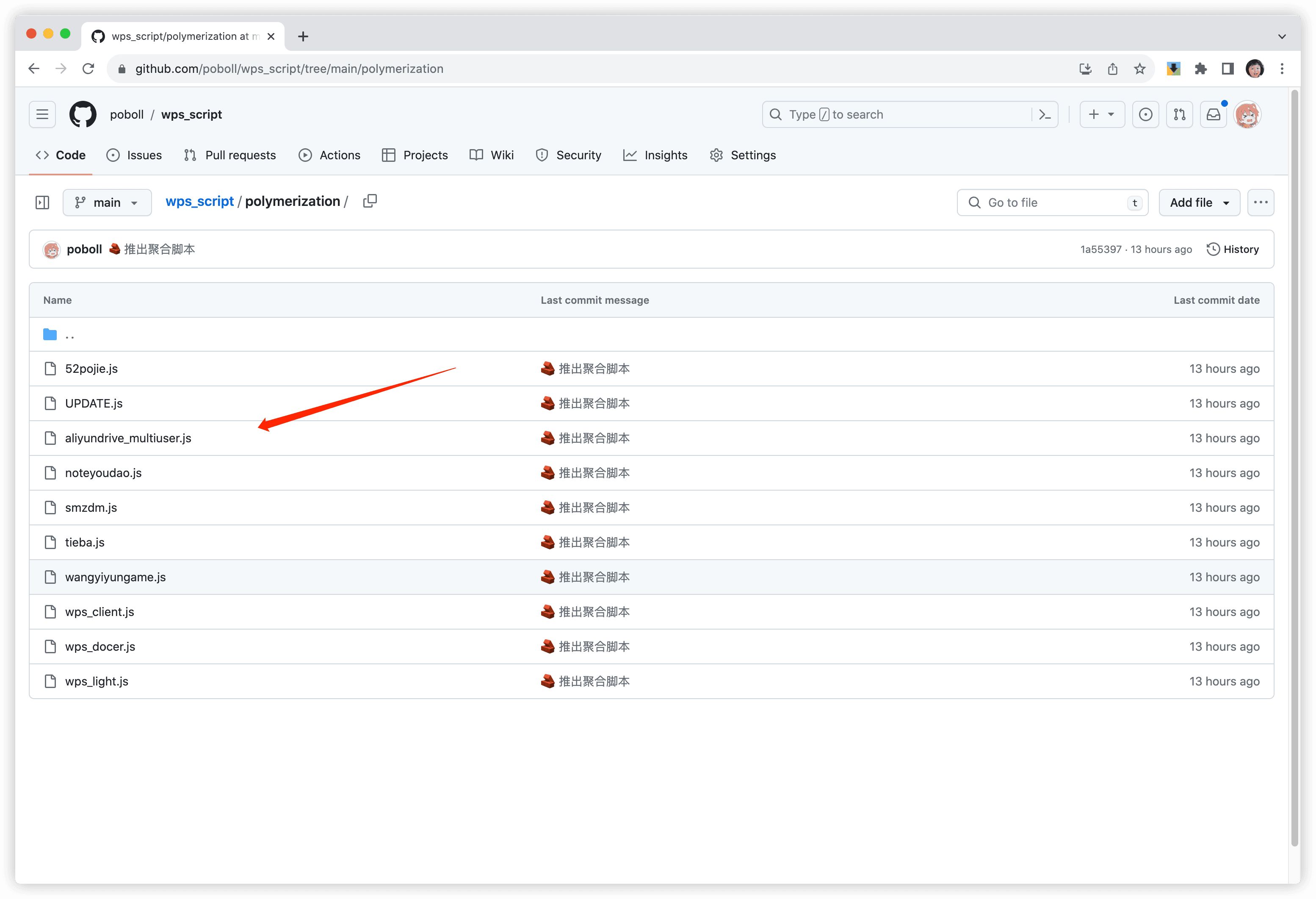Viewport: 1316px width, 899px height.
Task: Open the pull requests icon in header
Action: 1179,114
